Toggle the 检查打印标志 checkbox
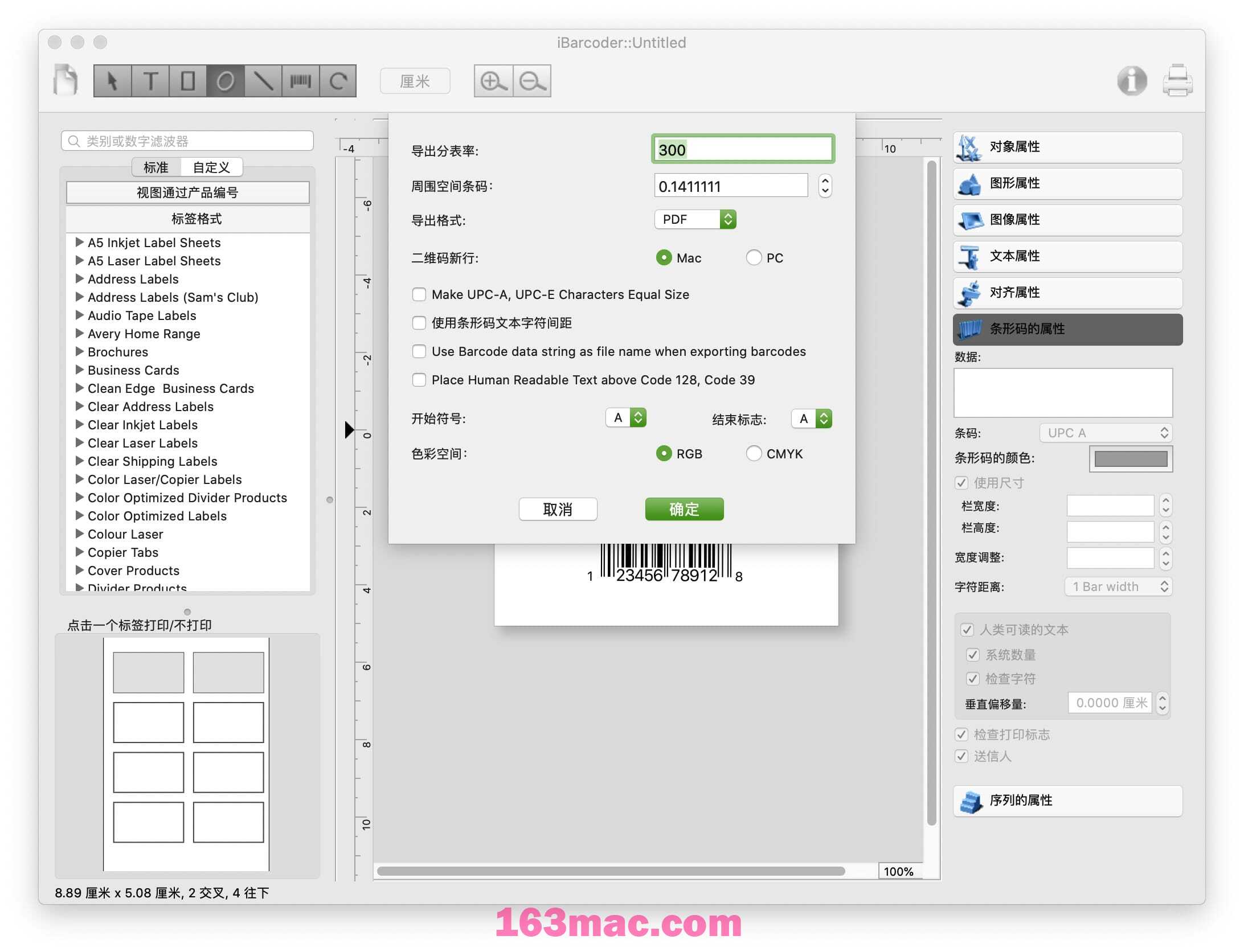The height and width of the screenshot is (952, 1244). [x=961, y=734]
